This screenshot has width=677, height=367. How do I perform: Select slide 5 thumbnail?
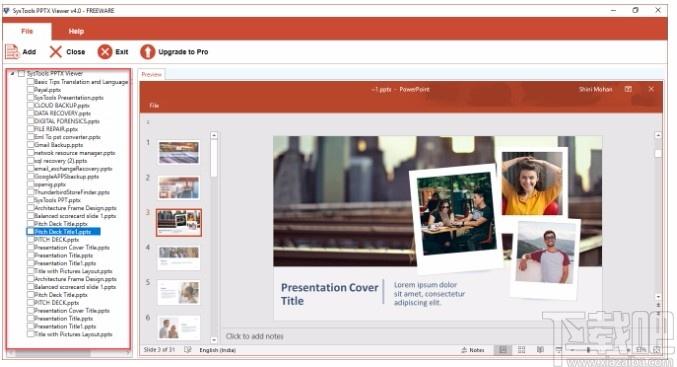(179, 293)
